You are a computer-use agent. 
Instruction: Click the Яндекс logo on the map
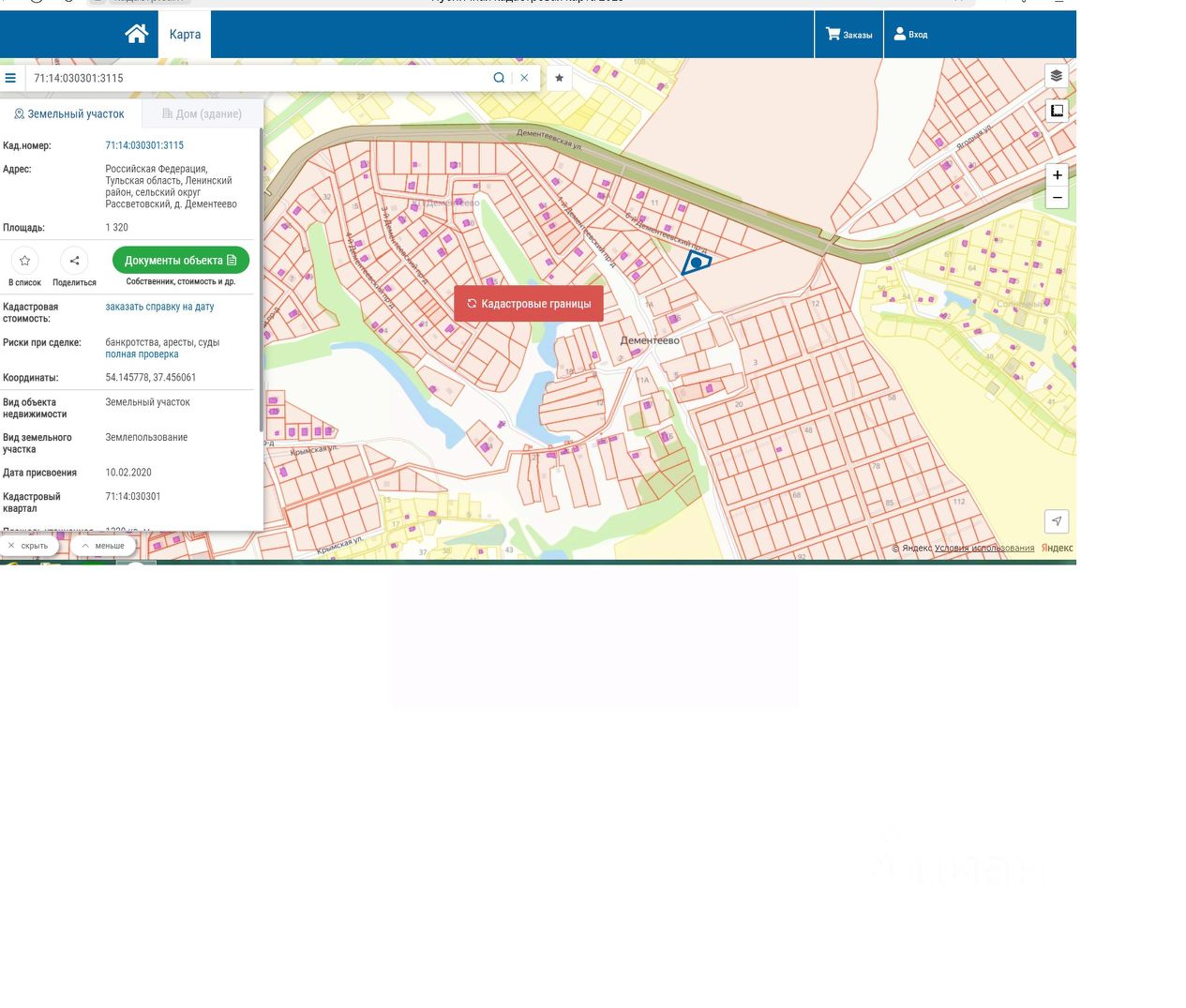(1057, 549)
